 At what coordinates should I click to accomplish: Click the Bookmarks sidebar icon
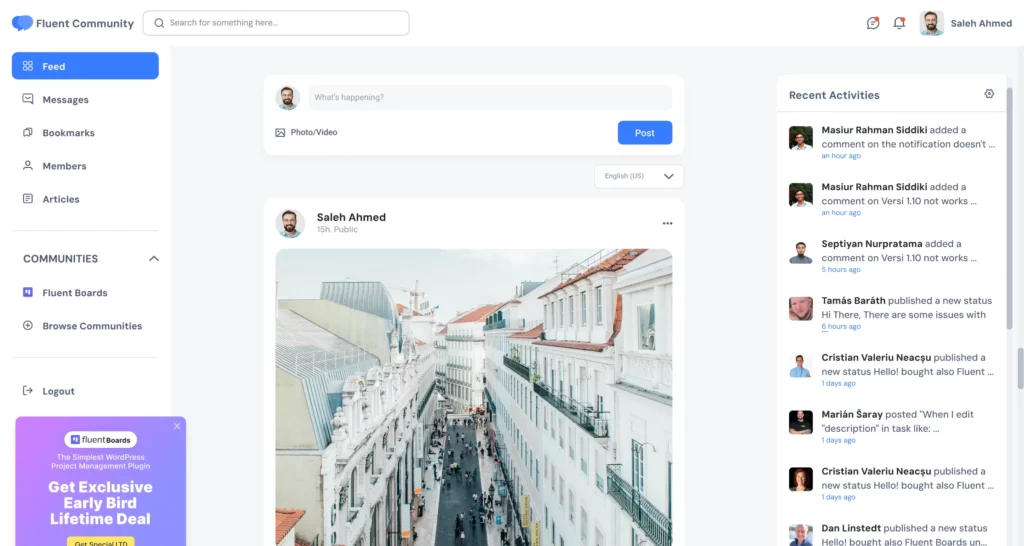(27, 132)
